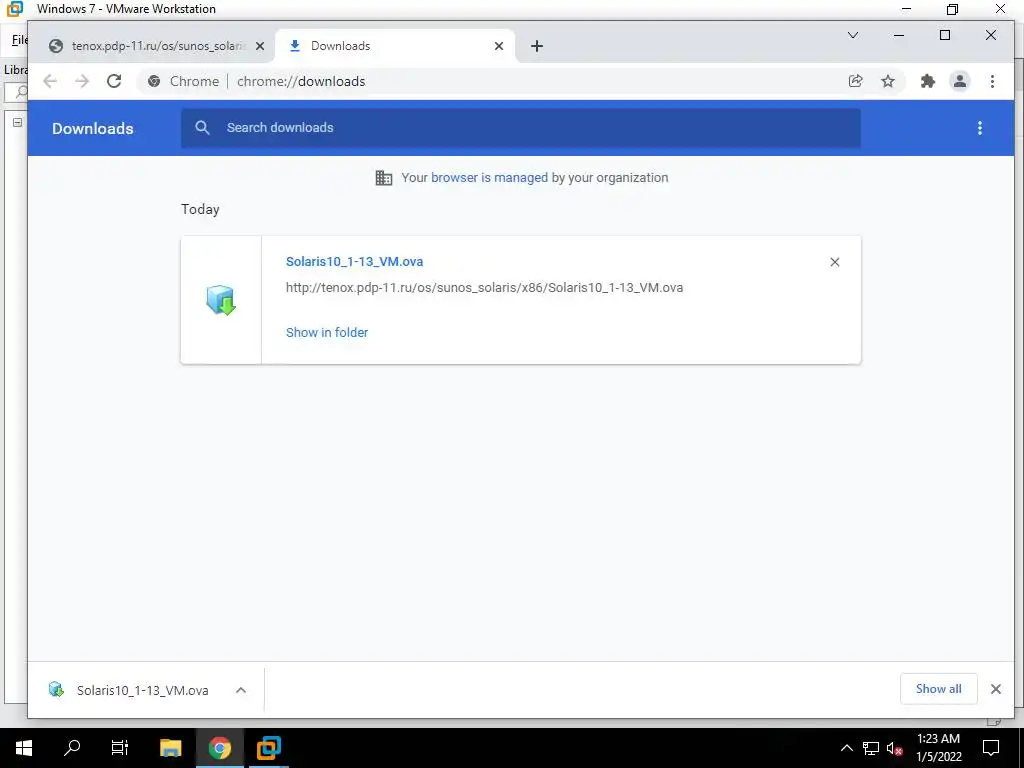1024x768 pixels.
Task: Go forward using Chrome's forward arrow
Action: click(82, 81)
